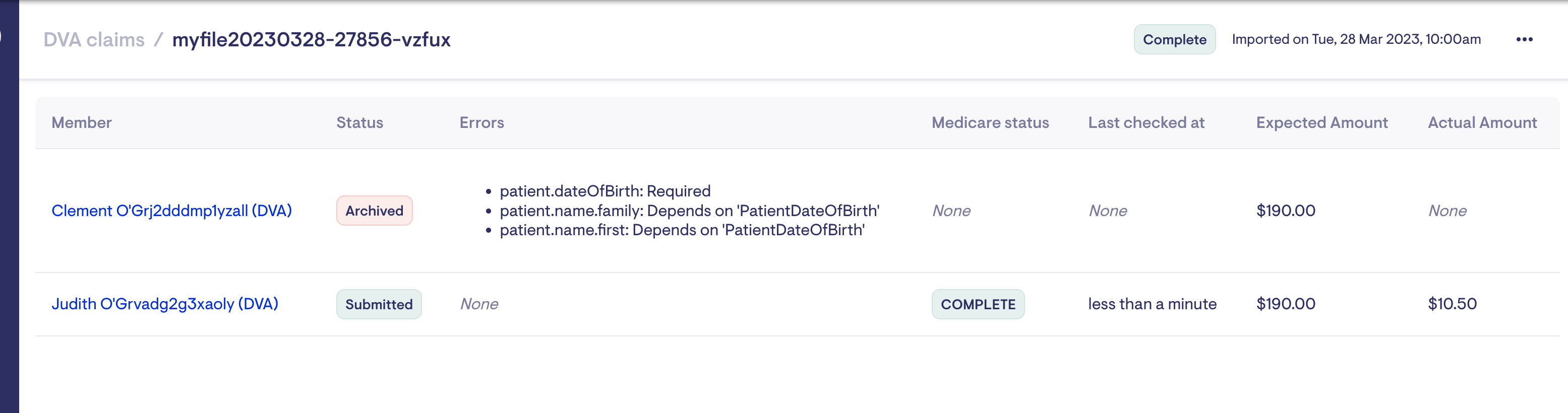Image resolution: width=1568 pixels, height=413 pixels.
Task: Open Judith O'Grvadg2g3xaoly member link
Action: pos(164,304)
